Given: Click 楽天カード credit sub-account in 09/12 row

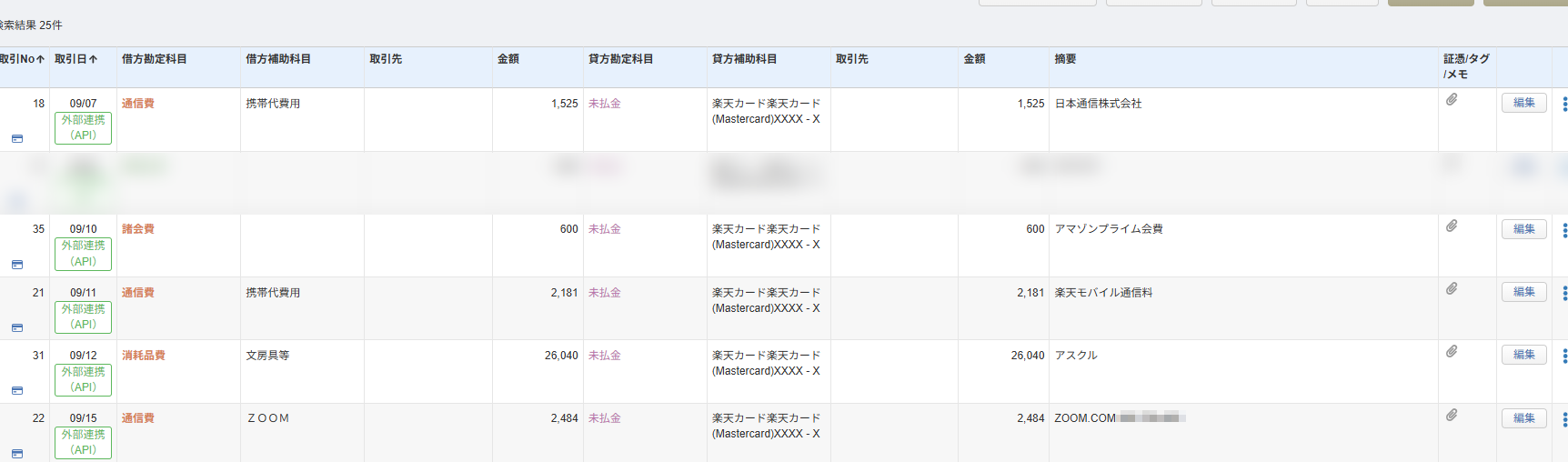Looking at the screenshot, I should click(766, 363).
